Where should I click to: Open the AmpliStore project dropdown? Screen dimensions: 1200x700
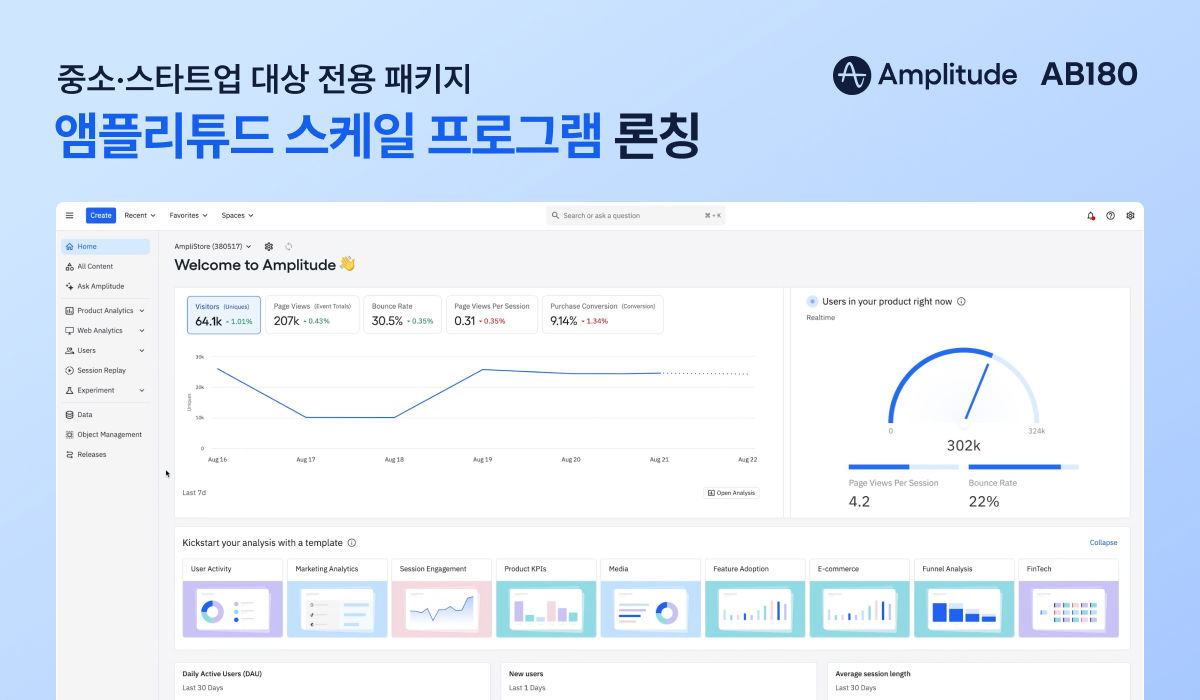pos(212,246)
